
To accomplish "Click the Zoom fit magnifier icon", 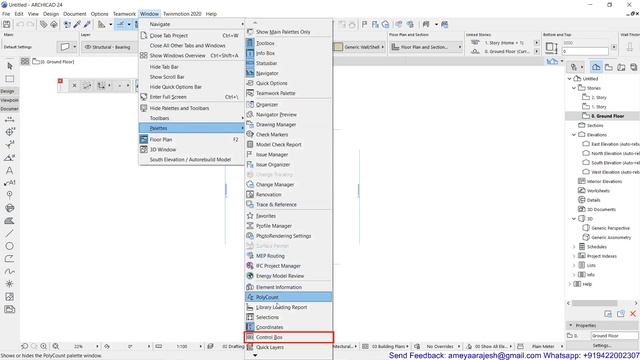I will click(56, 346).
